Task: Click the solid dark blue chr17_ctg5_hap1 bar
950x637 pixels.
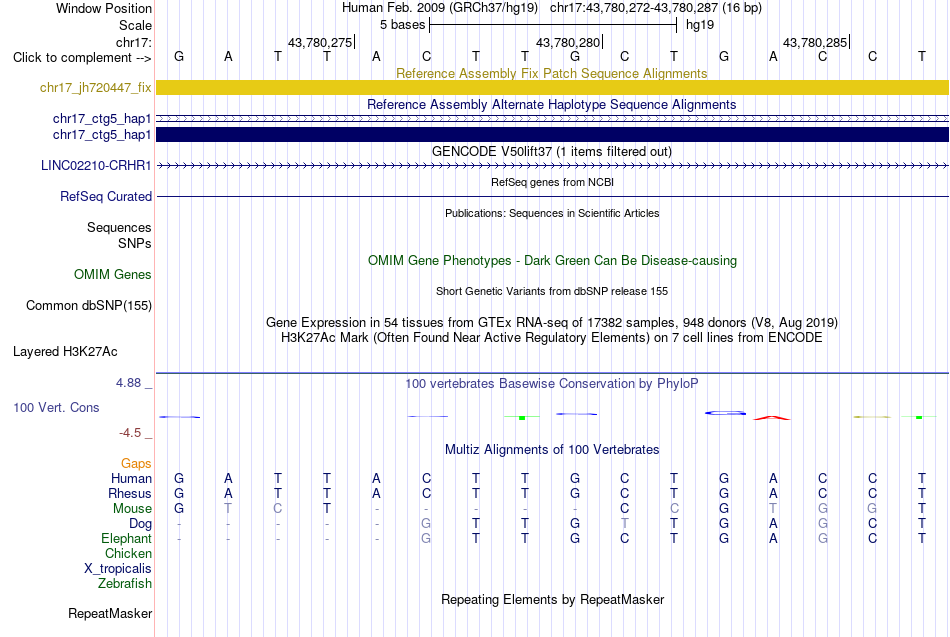Action: click(x=552, y=135)
